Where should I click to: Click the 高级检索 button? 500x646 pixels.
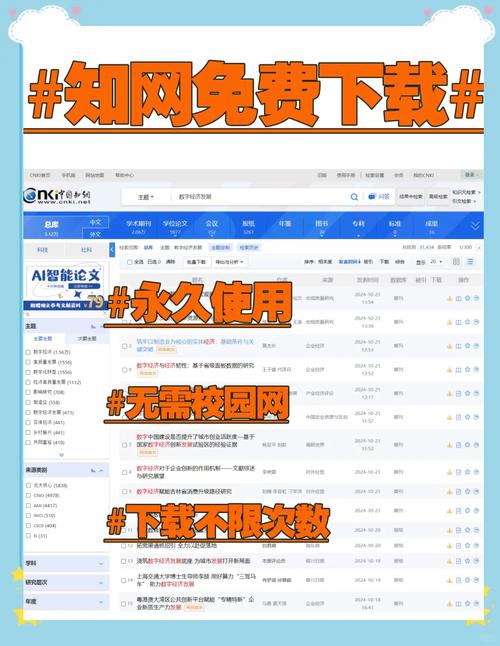click(438, 197)
